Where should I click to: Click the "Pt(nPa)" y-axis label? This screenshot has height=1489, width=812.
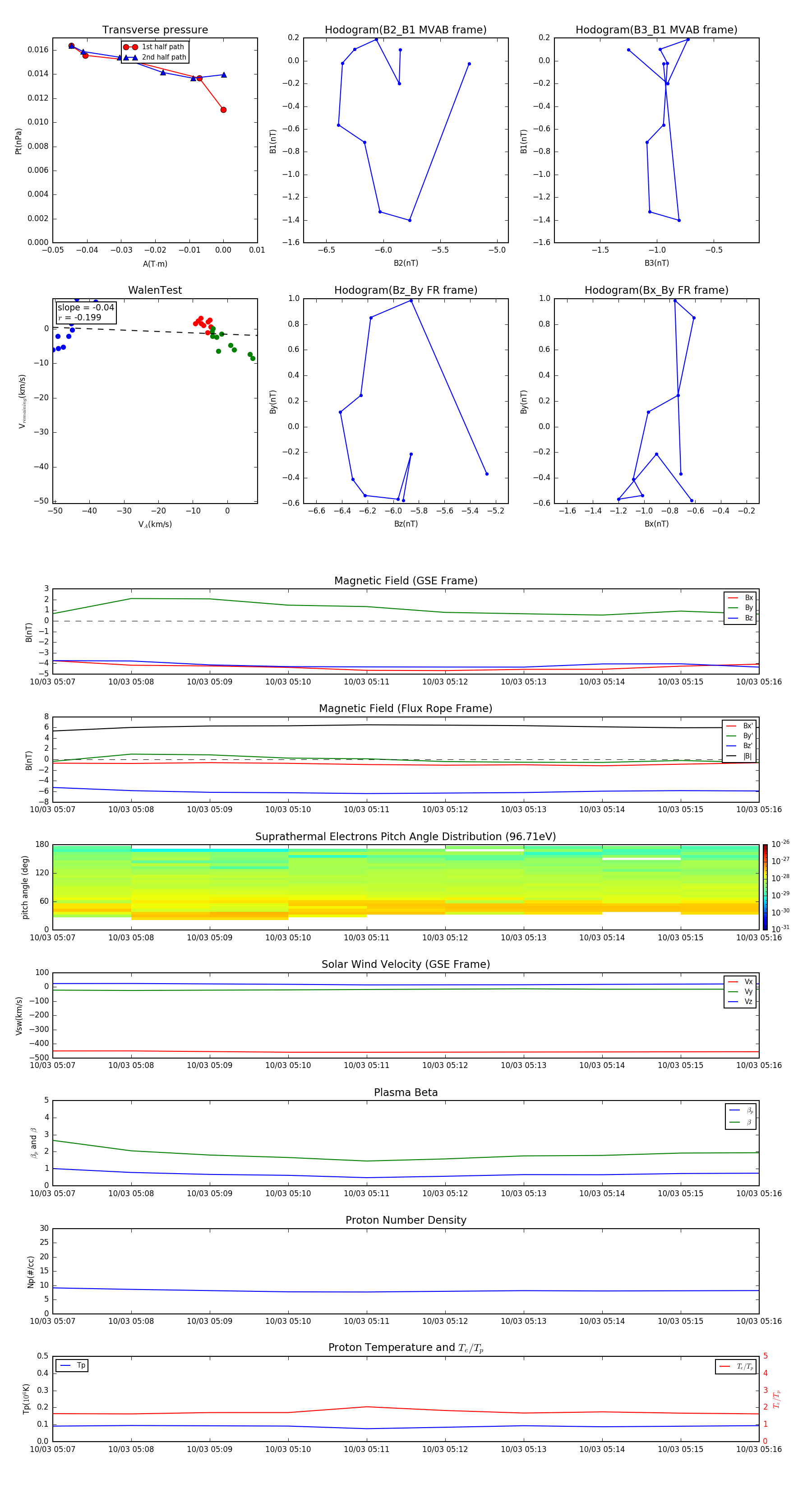pos(18,141)
